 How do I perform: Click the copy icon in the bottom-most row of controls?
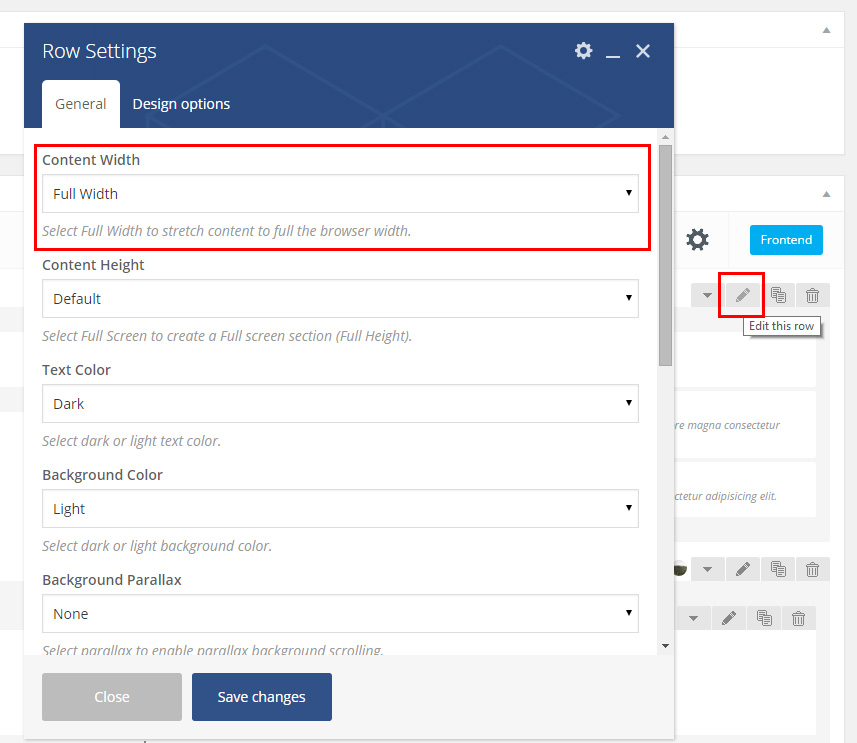(x=764, y=618)
